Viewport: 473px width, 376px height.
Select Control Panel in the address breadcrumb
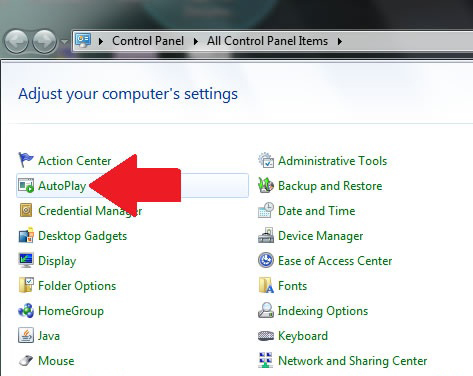click(x=148, y=41)
